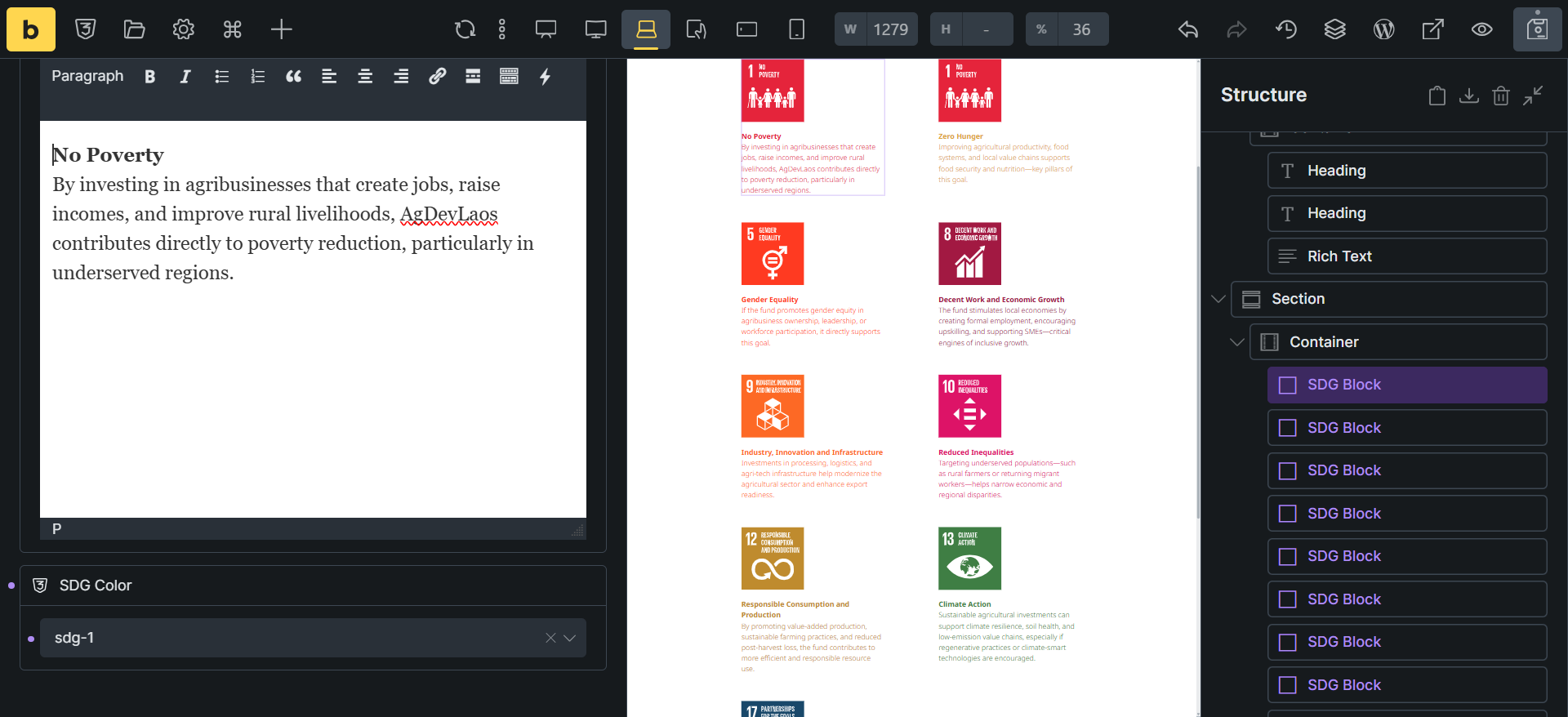Open revision history icon

[x=1286, y=29]
